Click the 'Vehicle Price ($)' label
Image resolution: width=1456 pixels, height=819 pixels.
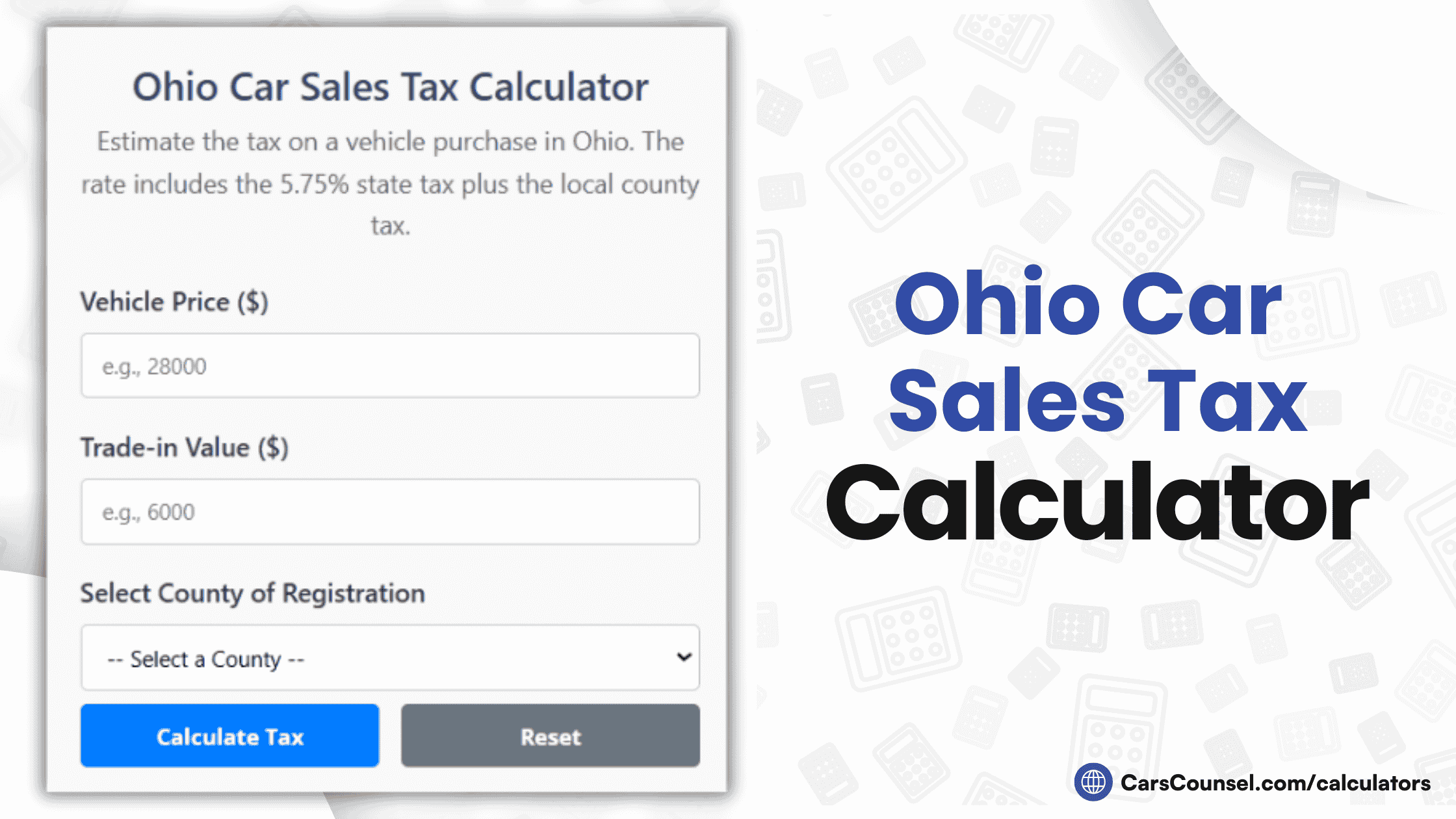coord(174,301)
